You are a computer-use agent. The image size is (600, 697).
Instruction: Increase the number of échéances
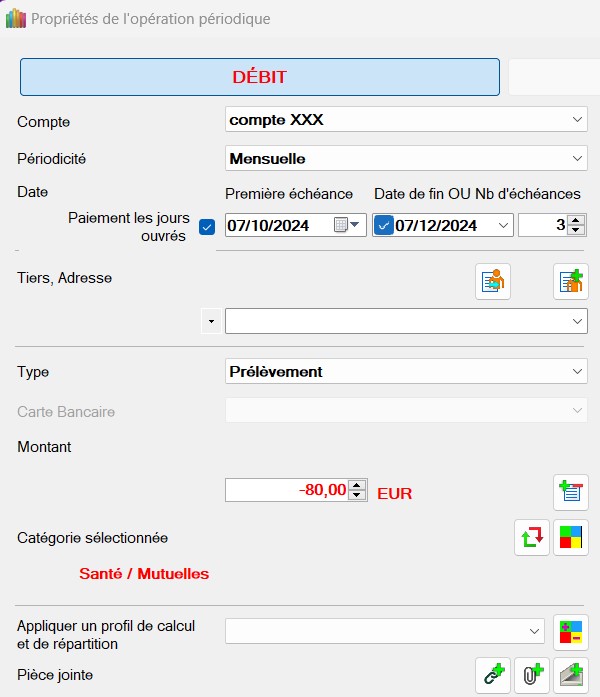[575, 220]
